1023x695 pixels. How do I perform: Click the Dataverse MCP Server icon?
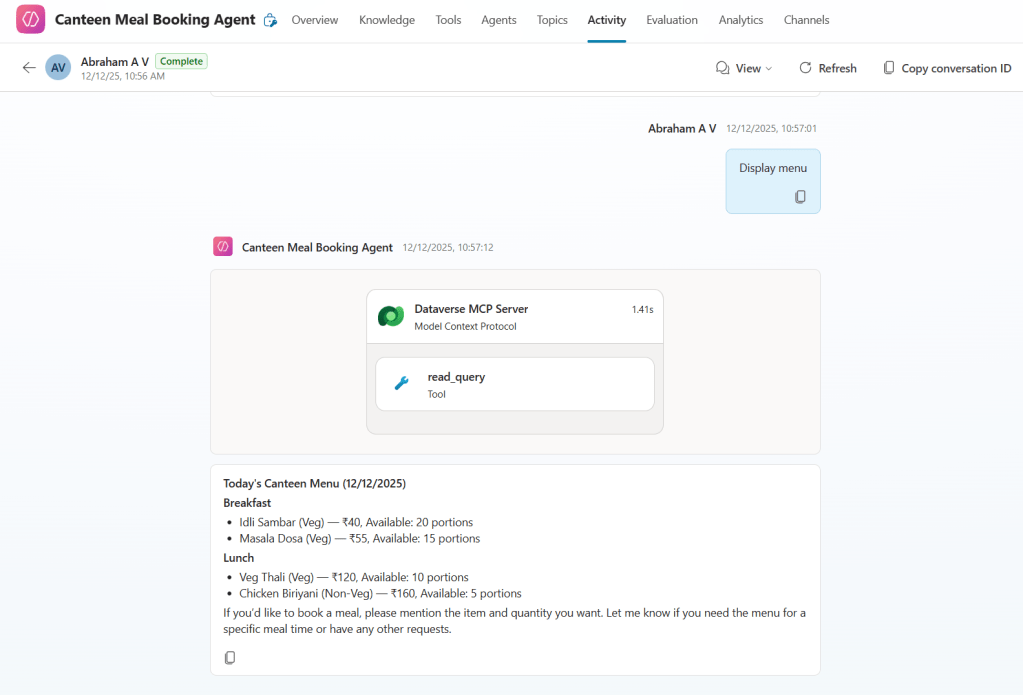pyautogui.click(x=391, y=316)
